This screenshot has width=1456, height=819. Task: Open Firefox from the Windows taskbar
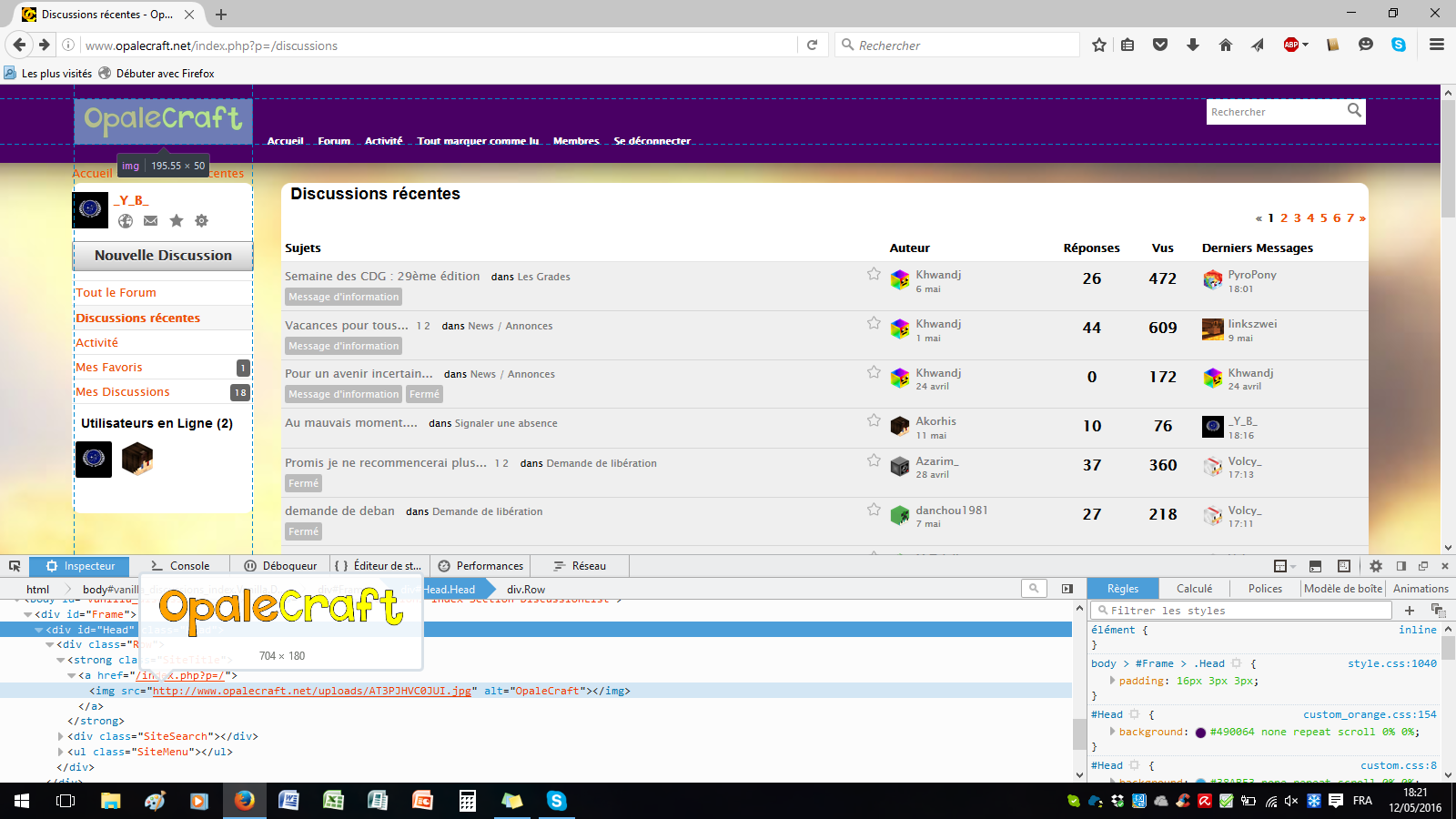(x=244, y=801)
